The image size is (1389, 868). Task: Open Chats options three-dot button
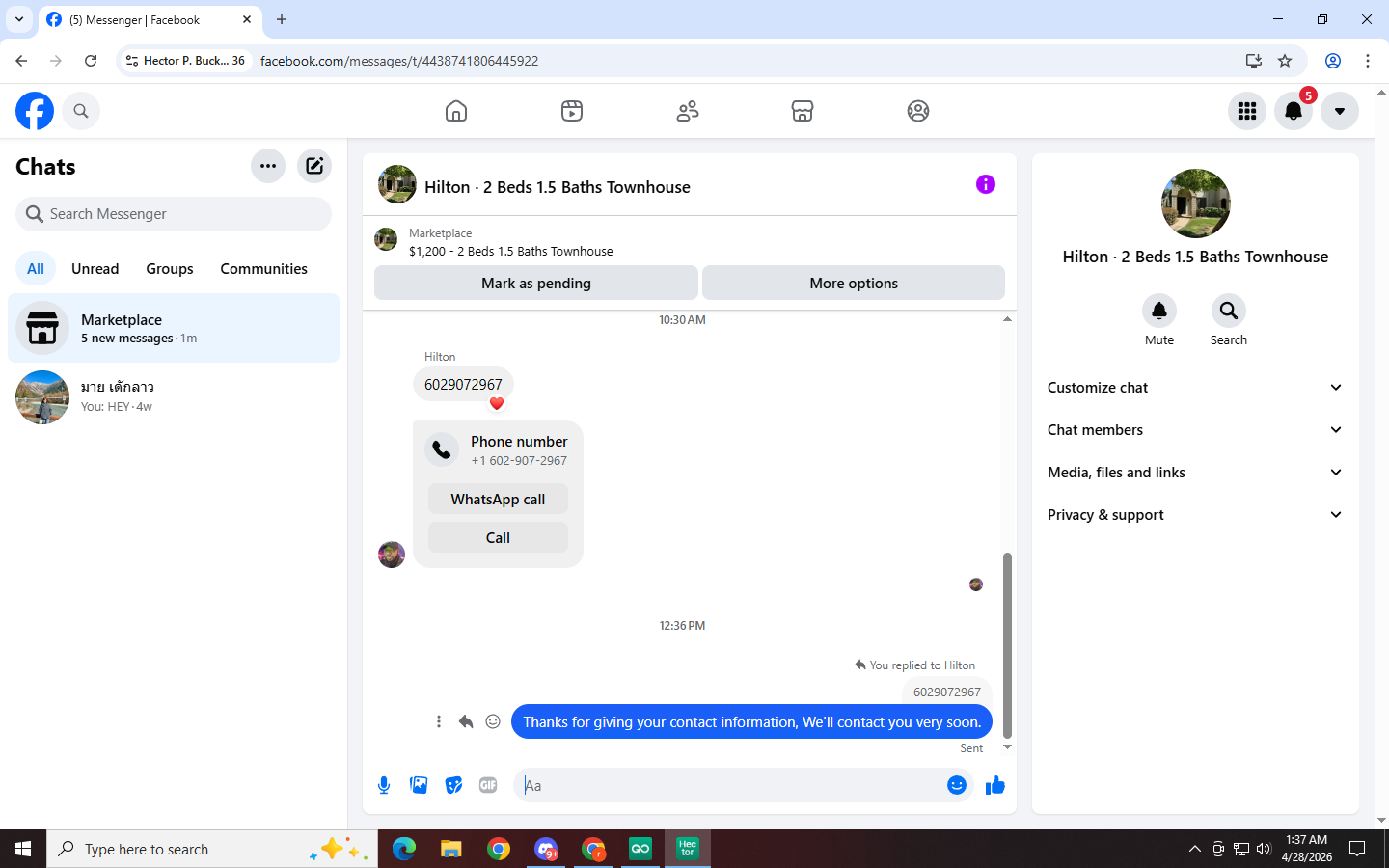point(268,166)
